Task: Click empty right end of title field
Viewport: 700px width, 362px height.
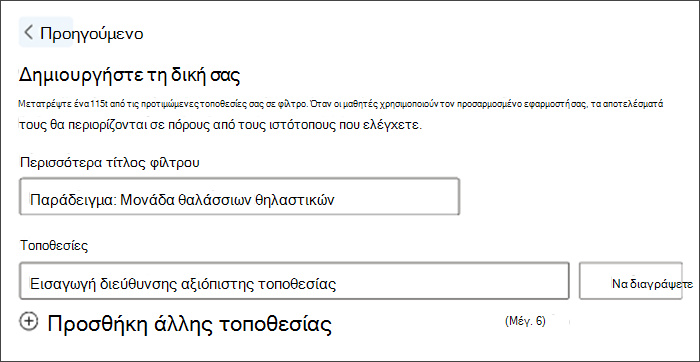Action: pyautogui.click(x=402, y=196)
